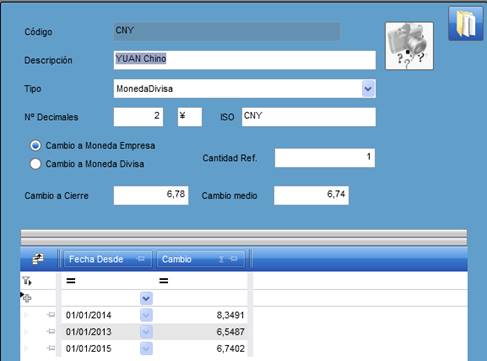
Task: Click the new row plus icon
Action: coord(27,298)
